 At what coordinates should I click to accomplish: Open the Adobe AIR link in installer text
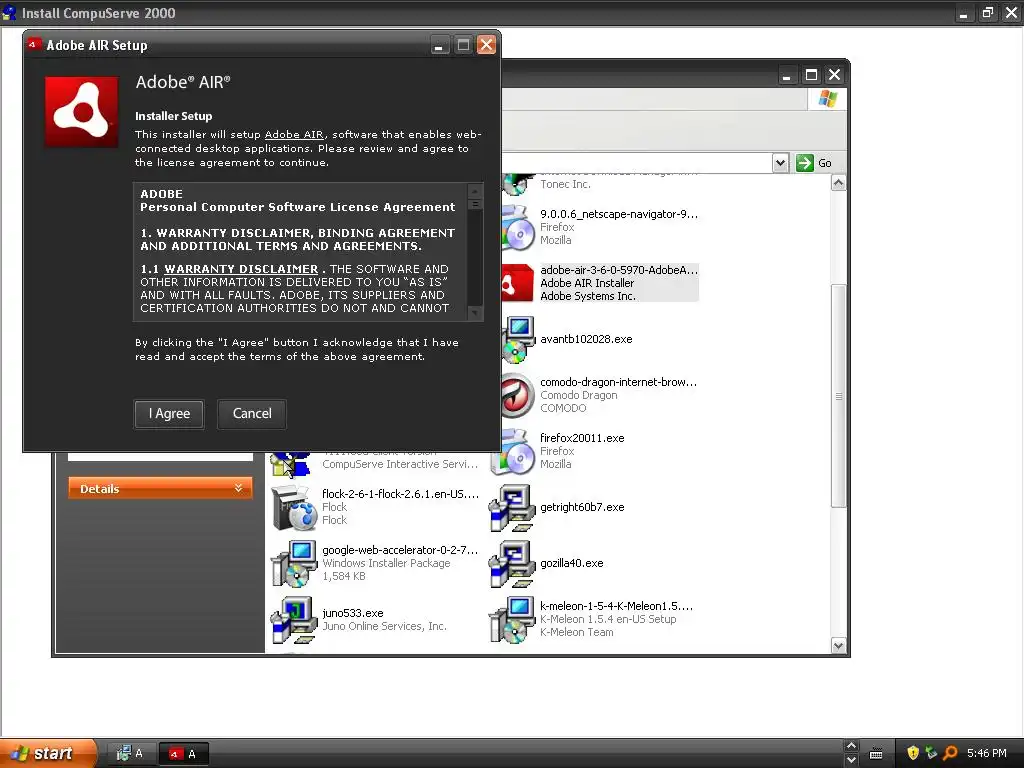(294, 135)
